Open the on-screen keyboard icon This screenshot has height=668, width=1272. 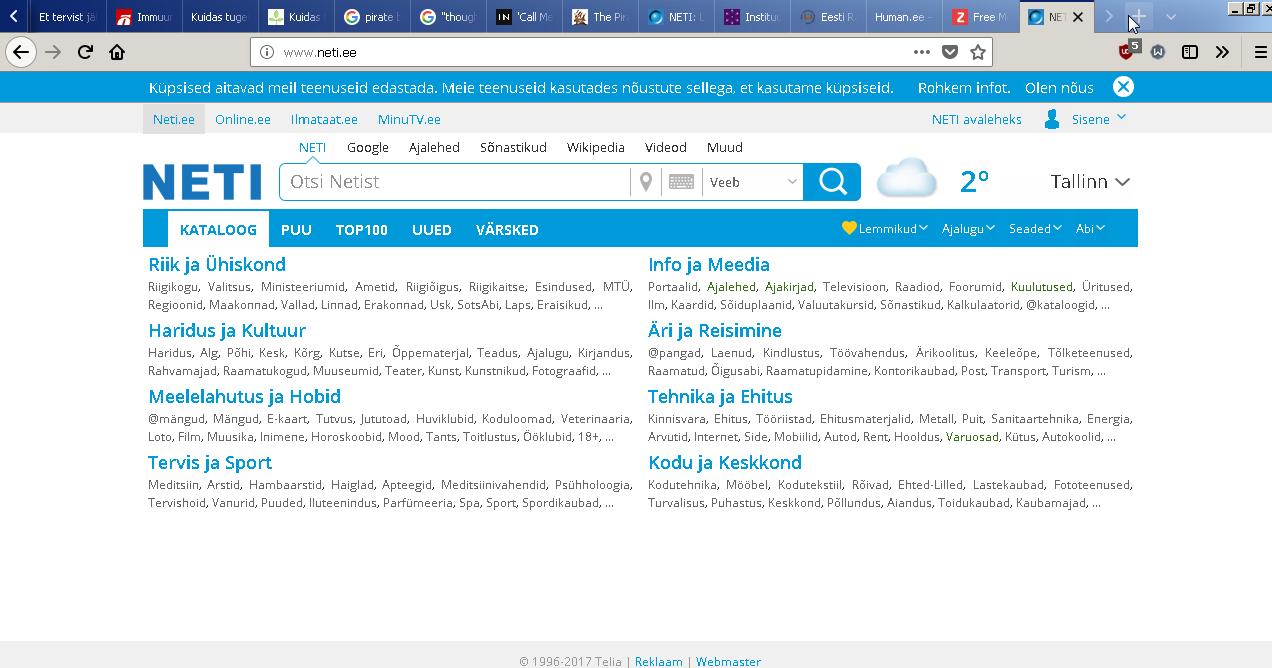[681, 182]
